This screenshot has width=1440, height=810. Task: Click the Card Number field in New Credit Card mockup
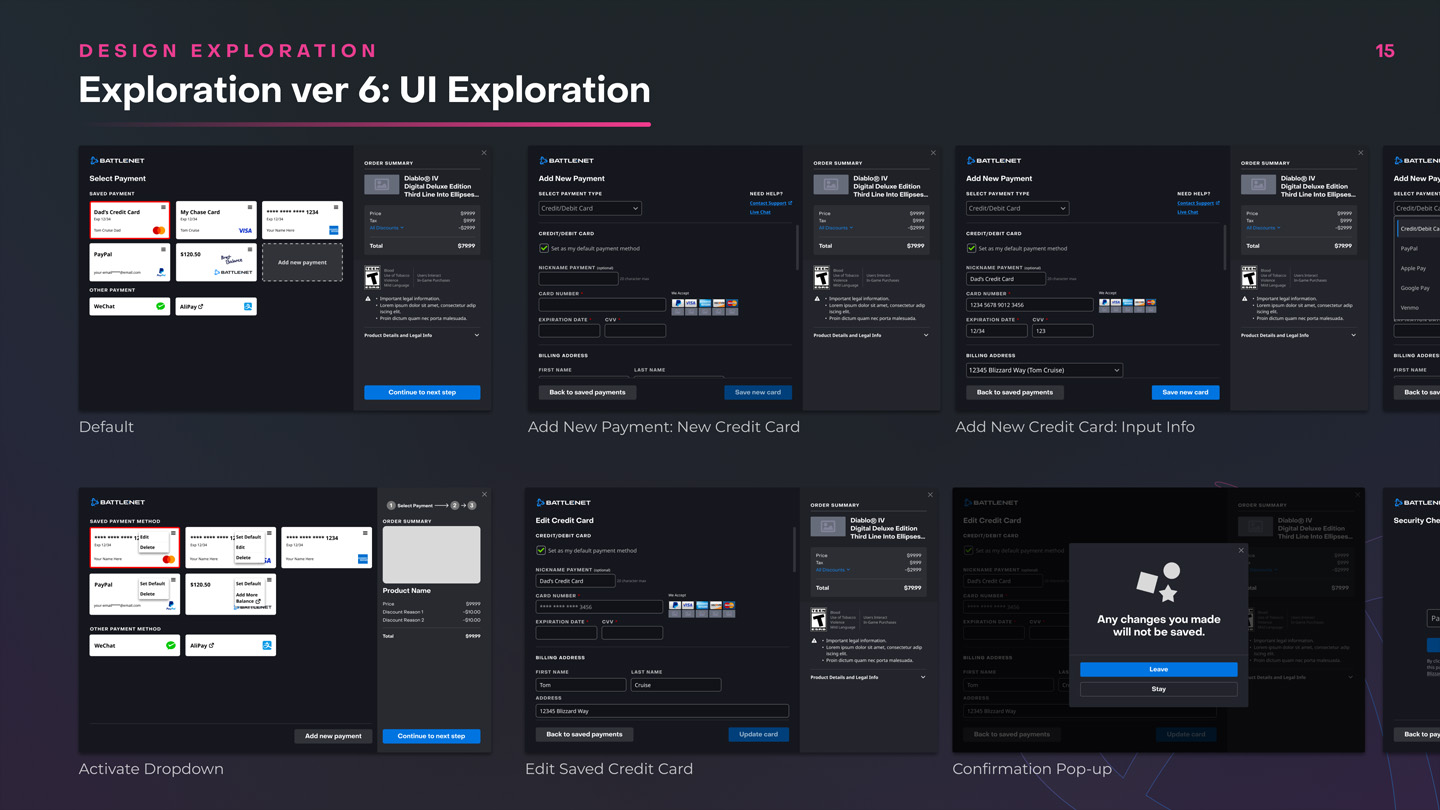click(x=602, y=304)
